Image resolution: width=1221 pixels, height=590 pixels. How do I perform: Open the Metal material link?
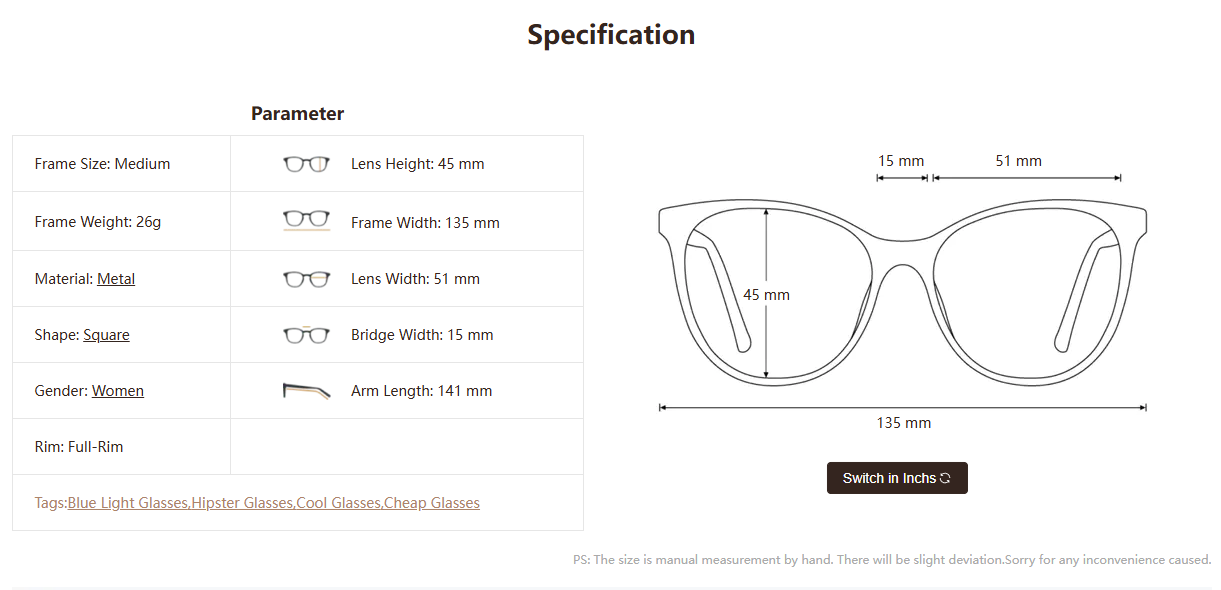[x=116, y=279]
